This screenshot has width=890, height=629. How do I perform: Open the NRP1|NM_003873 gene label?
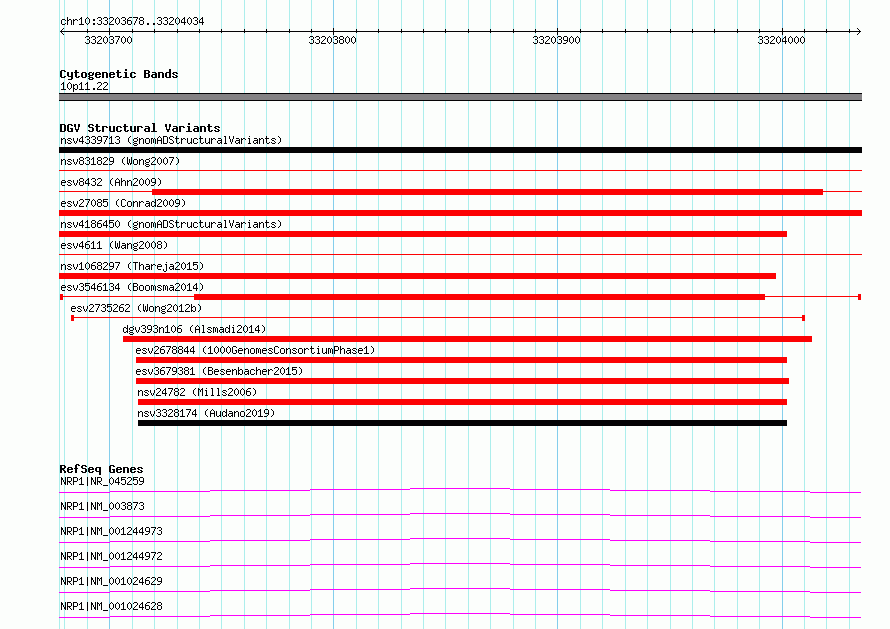pos(102,506)
